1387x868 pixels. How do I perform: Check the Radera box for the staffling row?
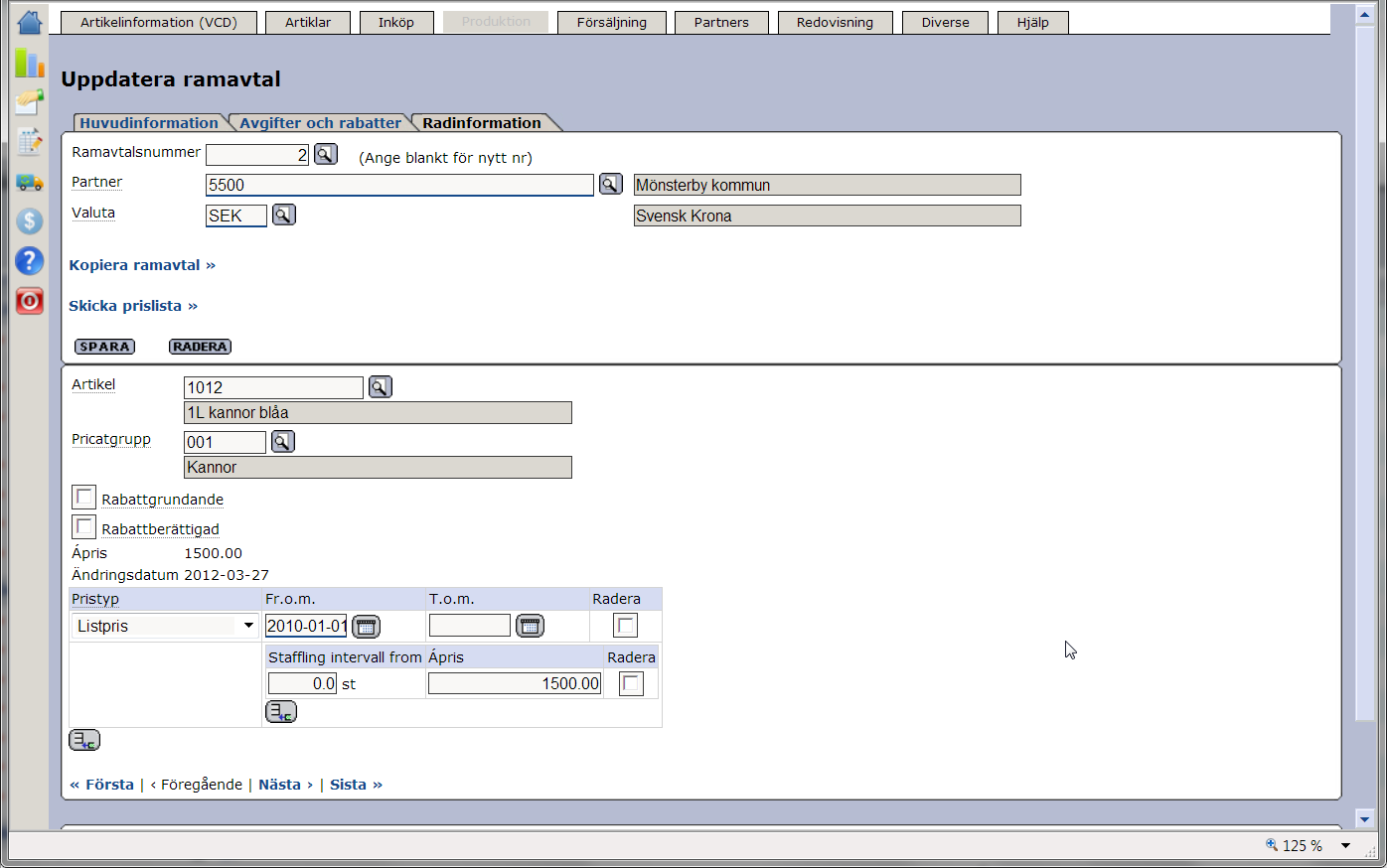pyautogui.click(x=631, y=683)
